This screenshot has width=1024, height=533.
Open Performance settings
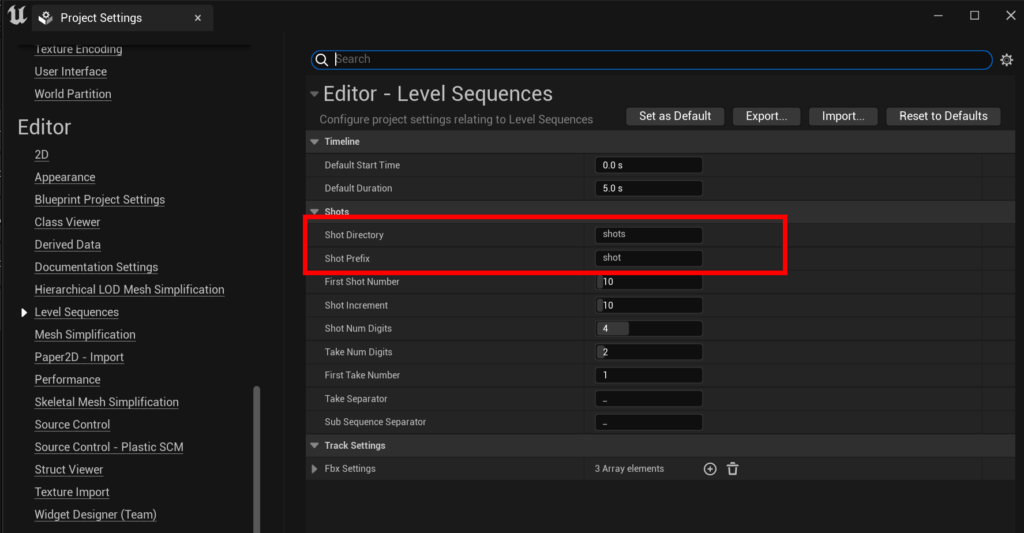pos(67,380)
